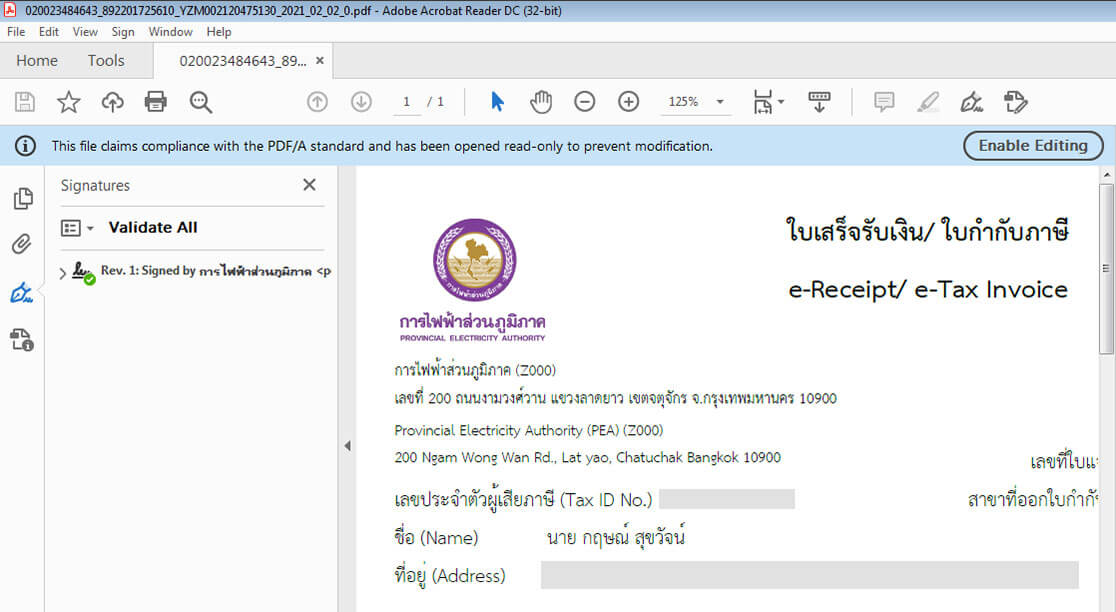Click the text 'Provincial Electricity Authority (PEA) (Z000)'

point(529,431)
